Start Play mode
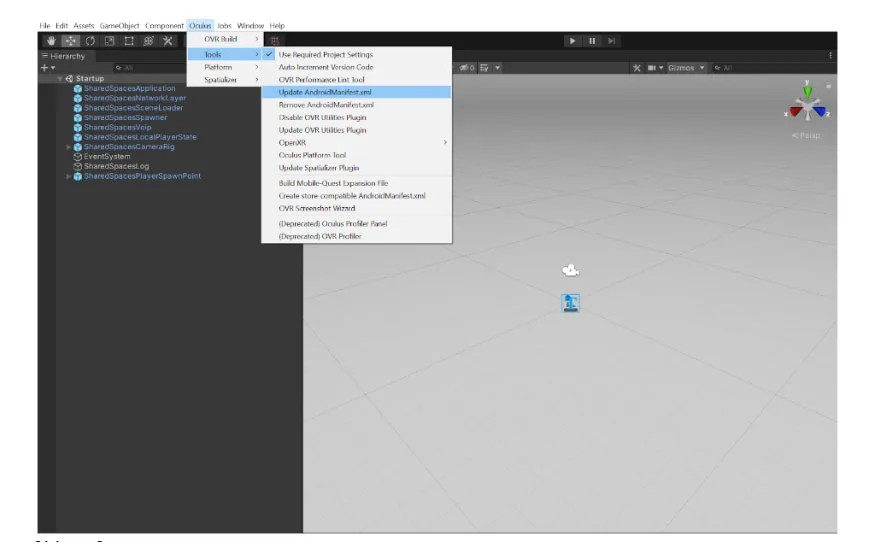Image resolution: width=871 pixels, height=551 pixels. [x=572, y=41]
